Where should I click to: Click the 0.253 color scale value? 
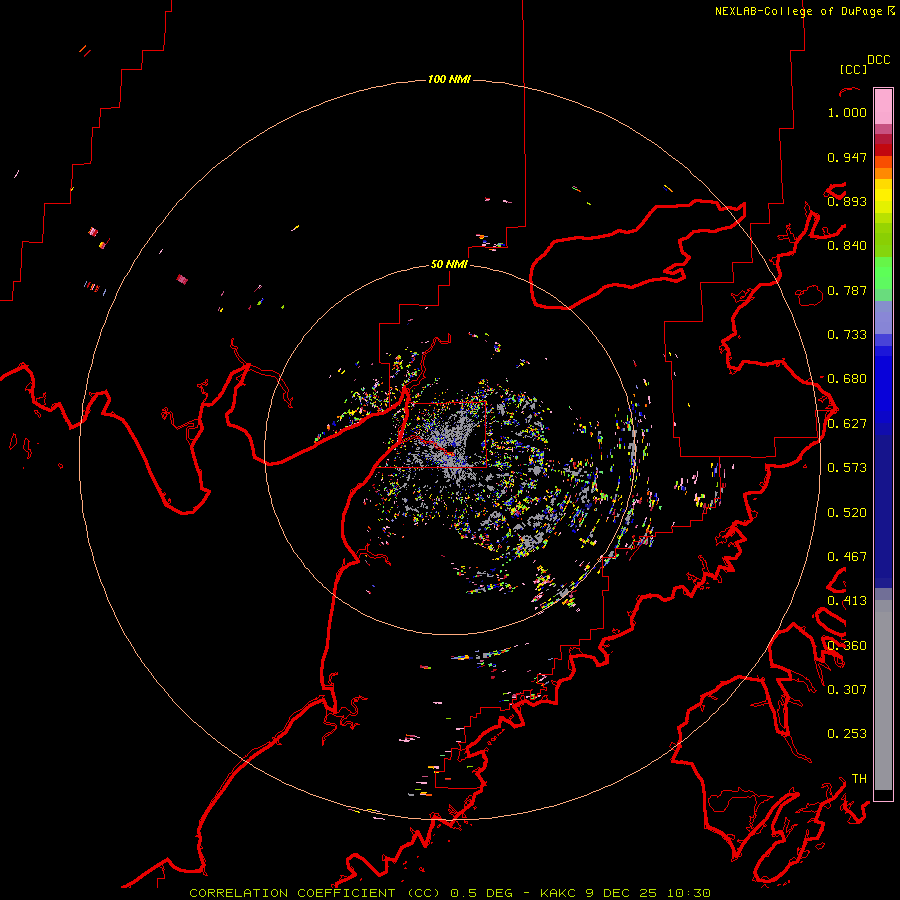click(847, 734)
